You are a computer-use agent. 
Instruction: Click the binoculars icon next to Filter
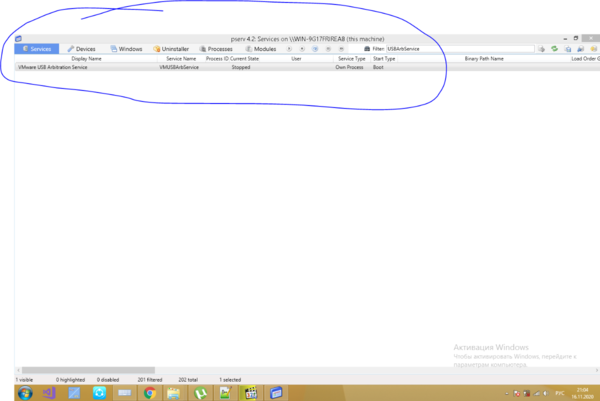click(x=367, y=49)
